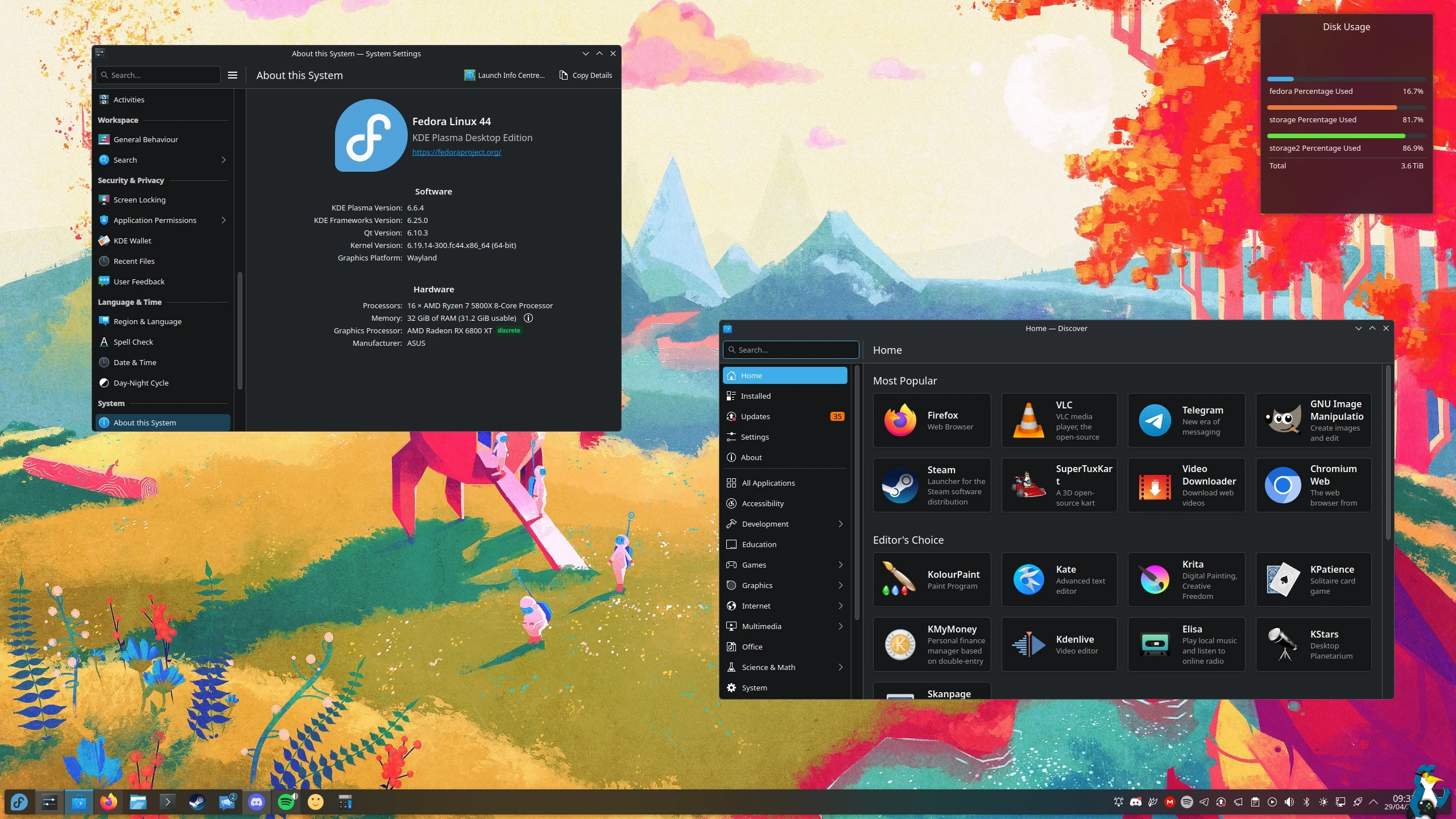Click the Spotify icon in the taskbar
The height and width of the screenshot is (819, 1456).
(286, 802)
